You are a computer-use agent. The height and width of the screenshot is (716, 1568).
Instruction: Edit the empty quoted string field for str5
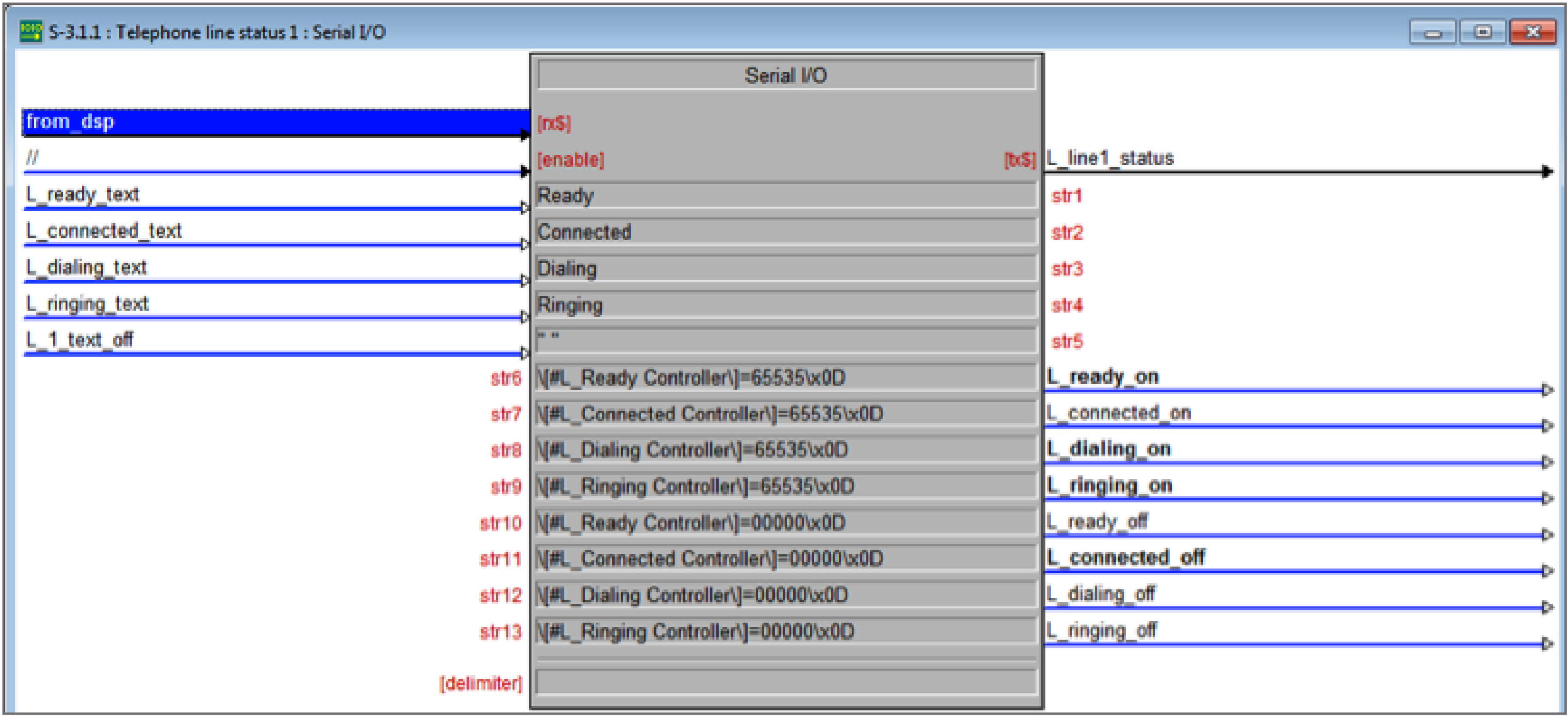(782, 341)
